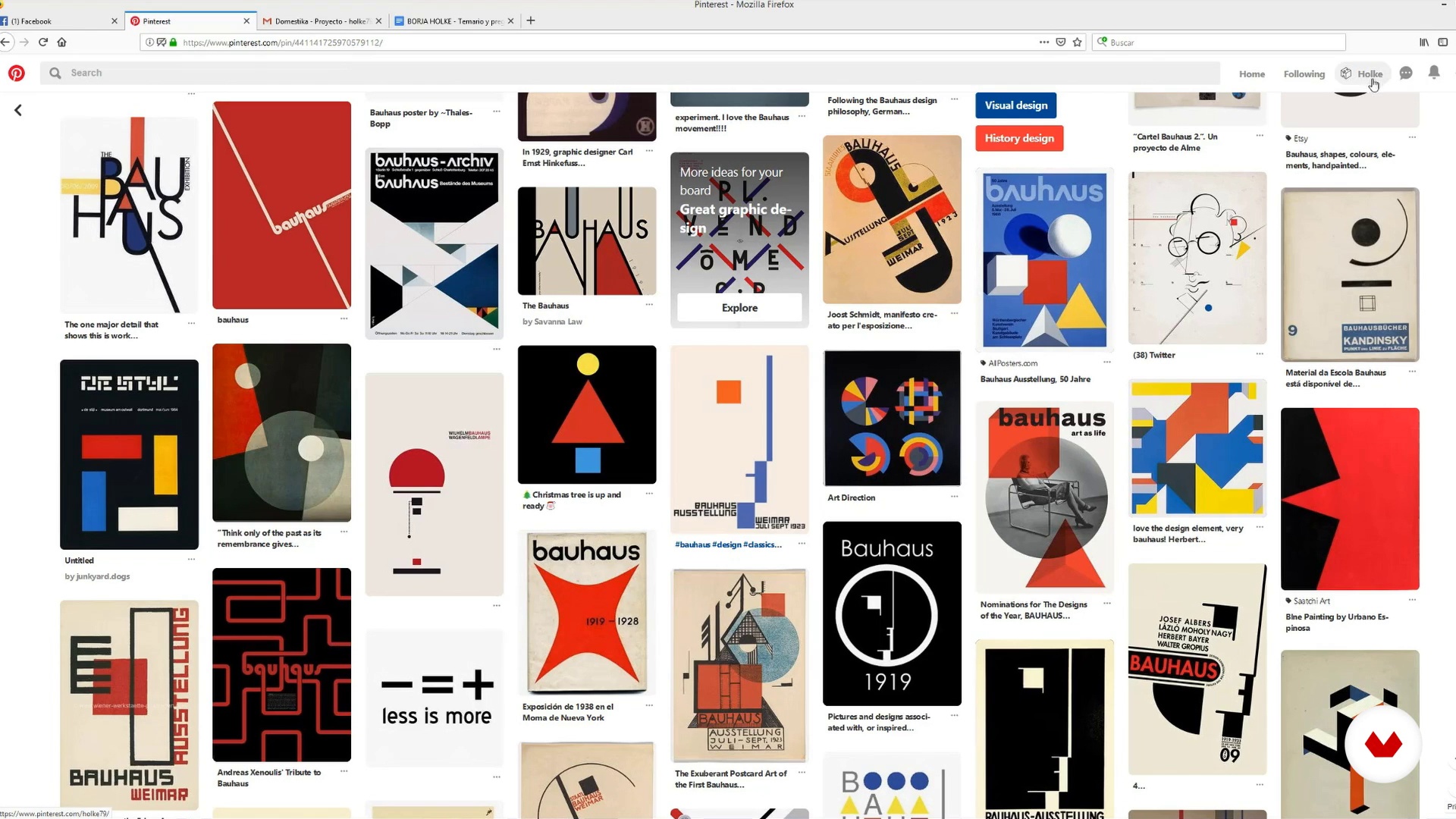The image size is (1456, 819).
Task: Open the Joost Schmidt Ausstellung Weimar 1923 pin
Action: coord(892,219)
